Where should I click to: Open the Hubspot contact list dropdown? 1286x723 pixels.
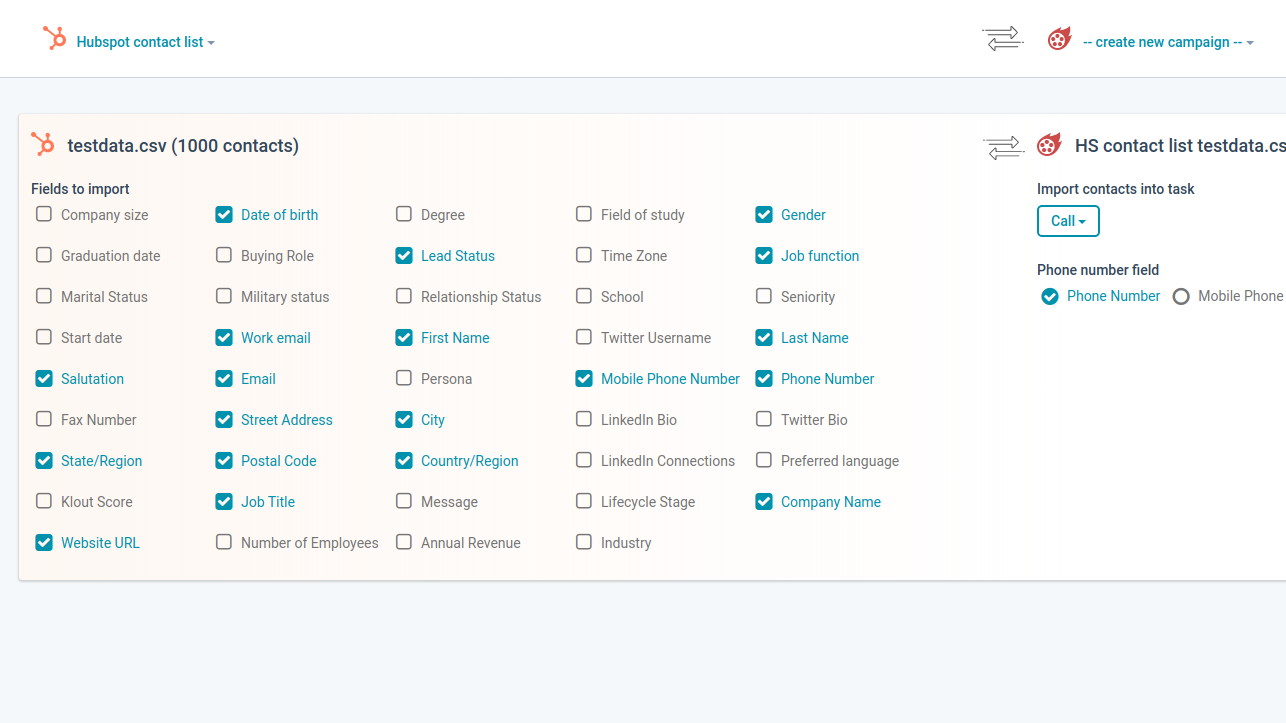145,42
